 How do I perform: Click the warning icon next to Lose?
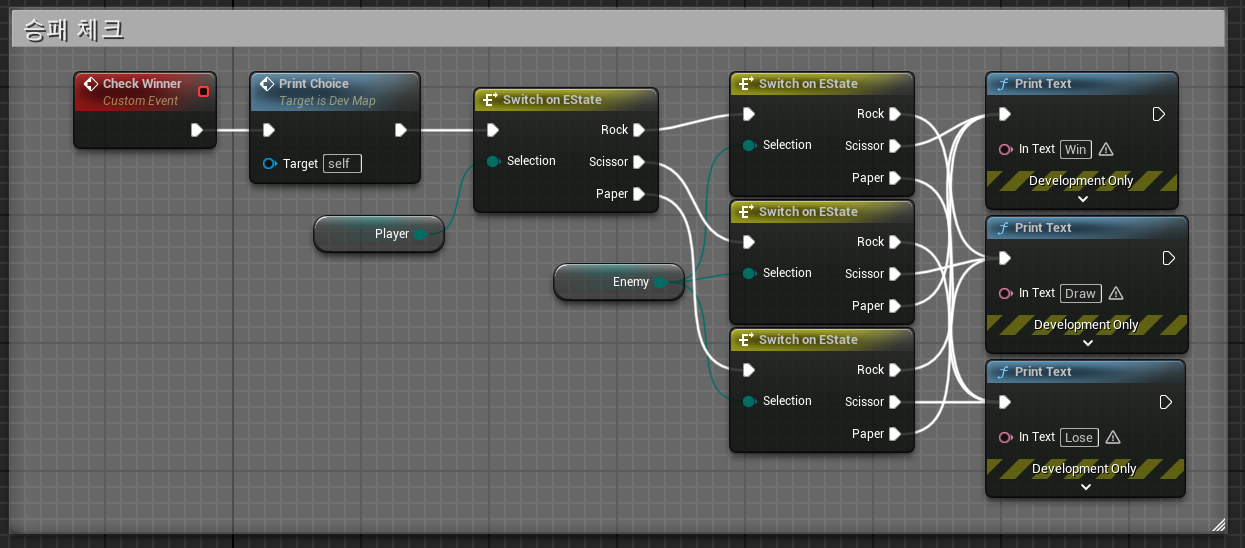tap(1113, 437)
